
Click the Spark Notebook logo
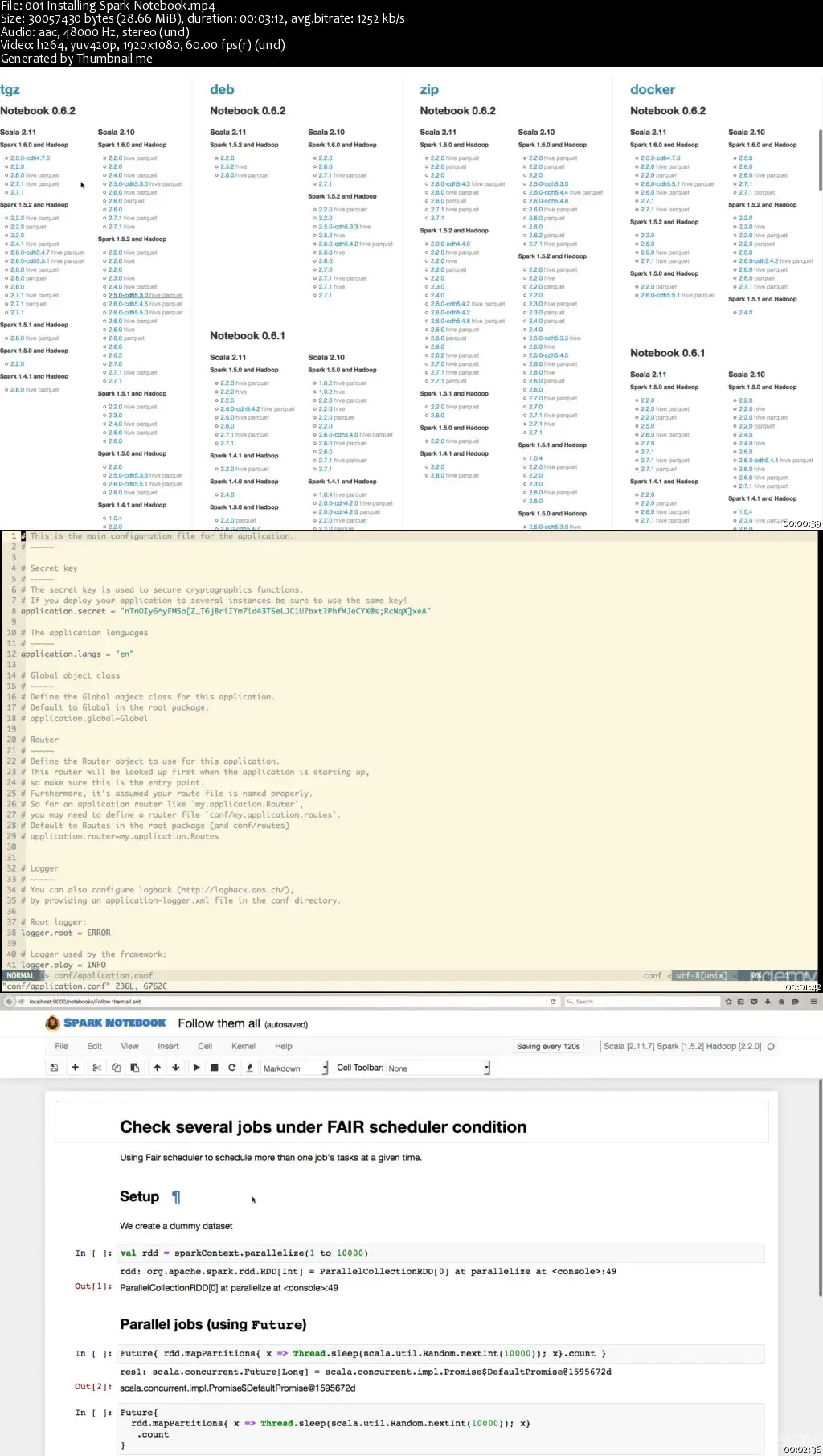pos(105,1023)
